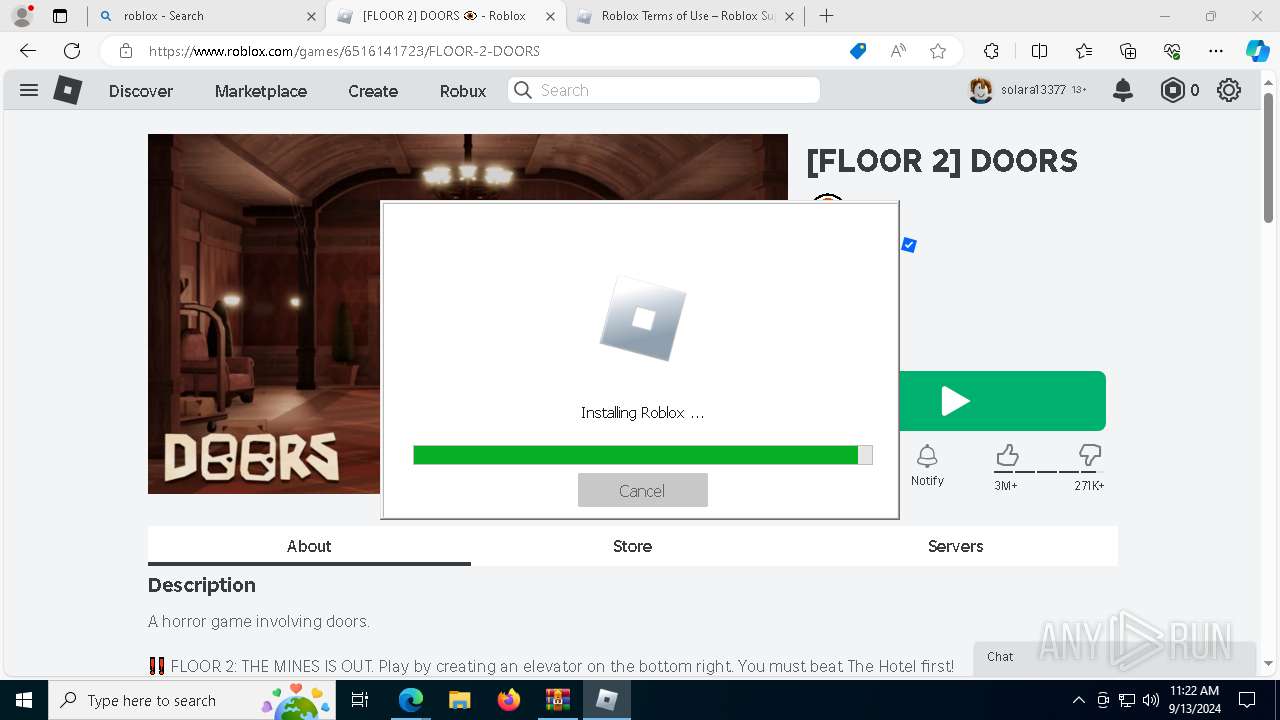Dislike the game with thumbs down
The image size is (1280, 720).
point(1090,456)
